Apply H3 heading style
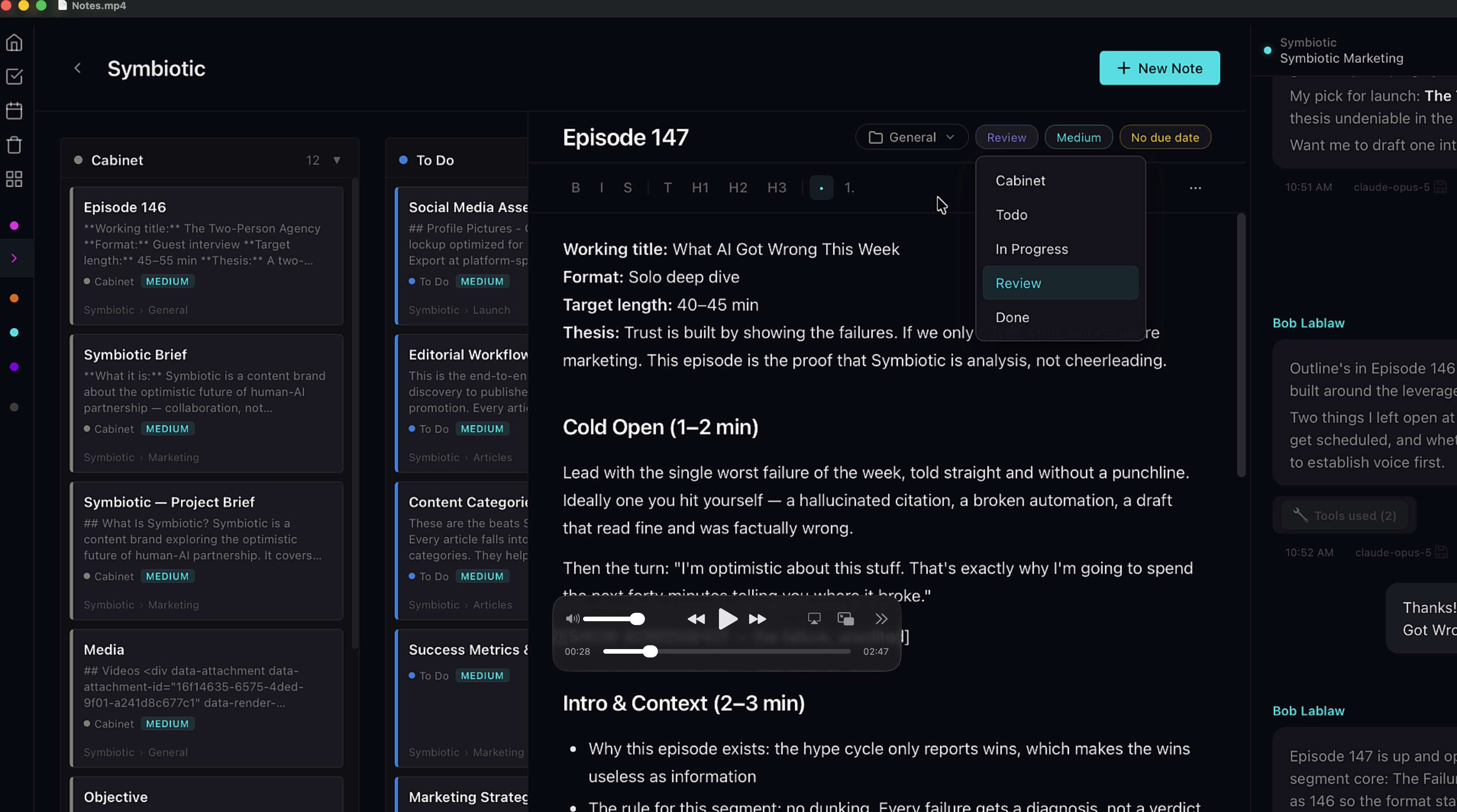The height and width of the screenshot is (812, 1457). [777, 188]
